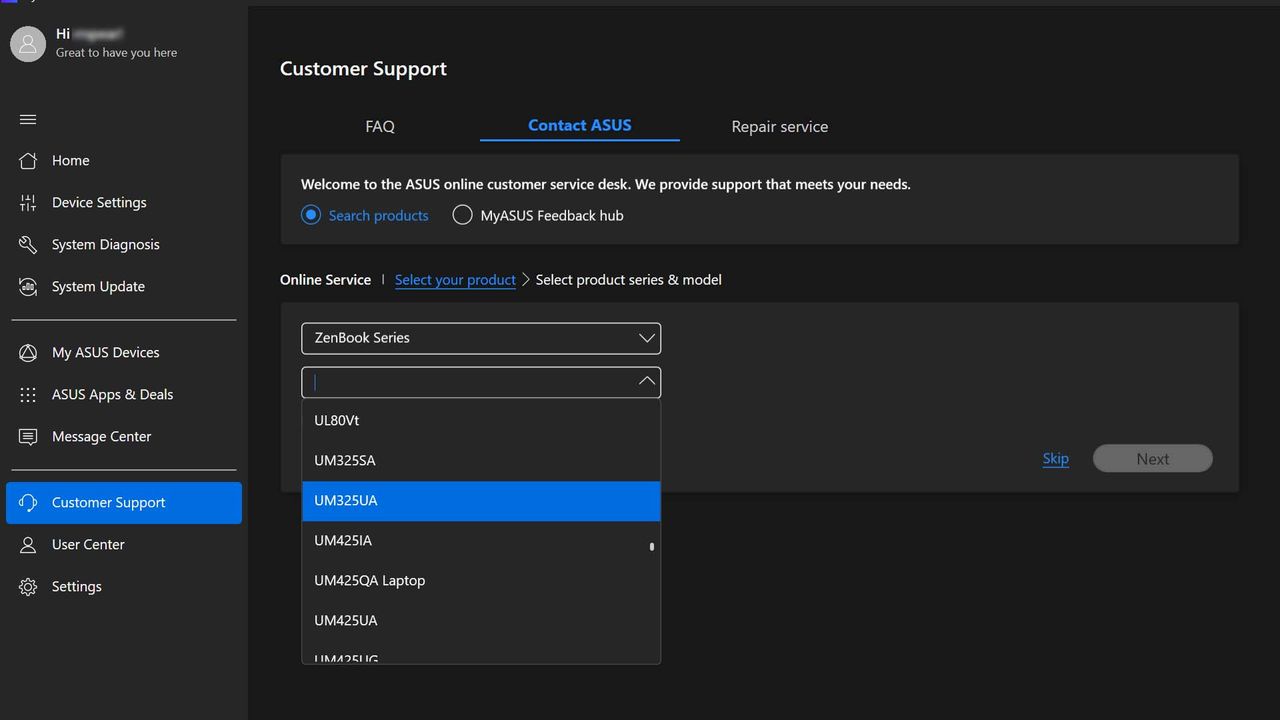Click the Device Settings sliders icon
1280x720 pixels.
point(28,203)
